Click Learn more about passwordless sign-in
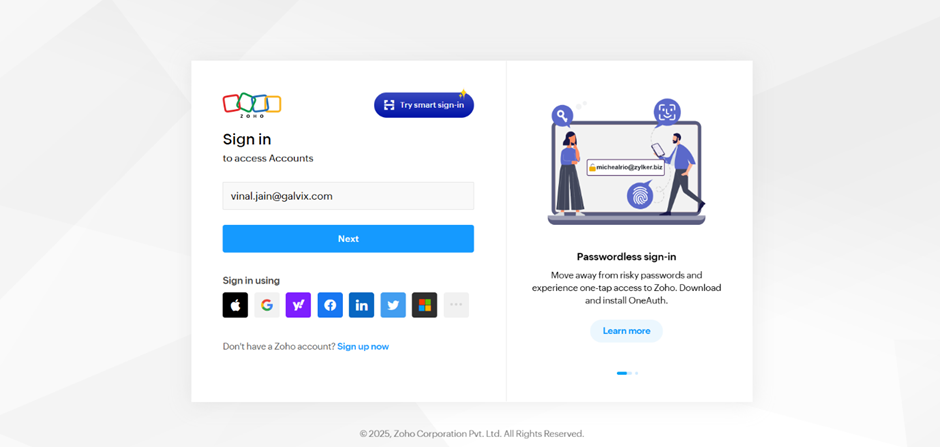This screenshot has height=447, width=940. (626, 331)
